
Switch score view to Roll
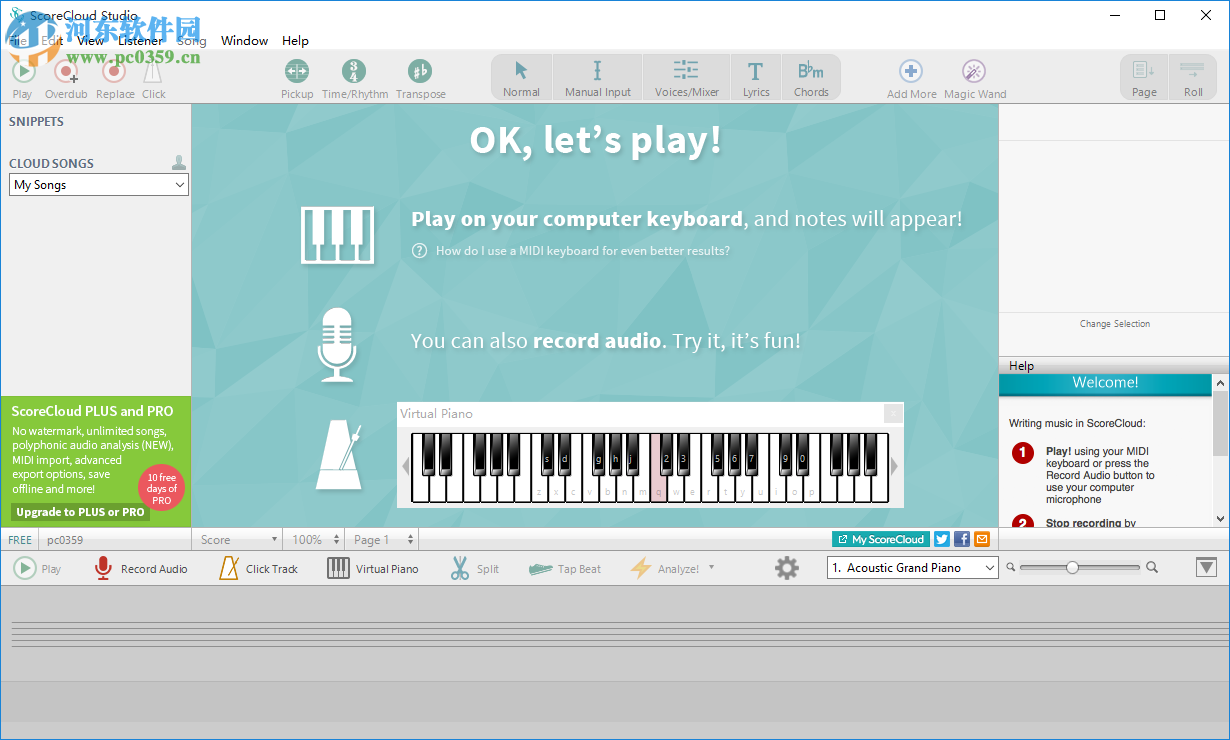[x=1193, y=76]
